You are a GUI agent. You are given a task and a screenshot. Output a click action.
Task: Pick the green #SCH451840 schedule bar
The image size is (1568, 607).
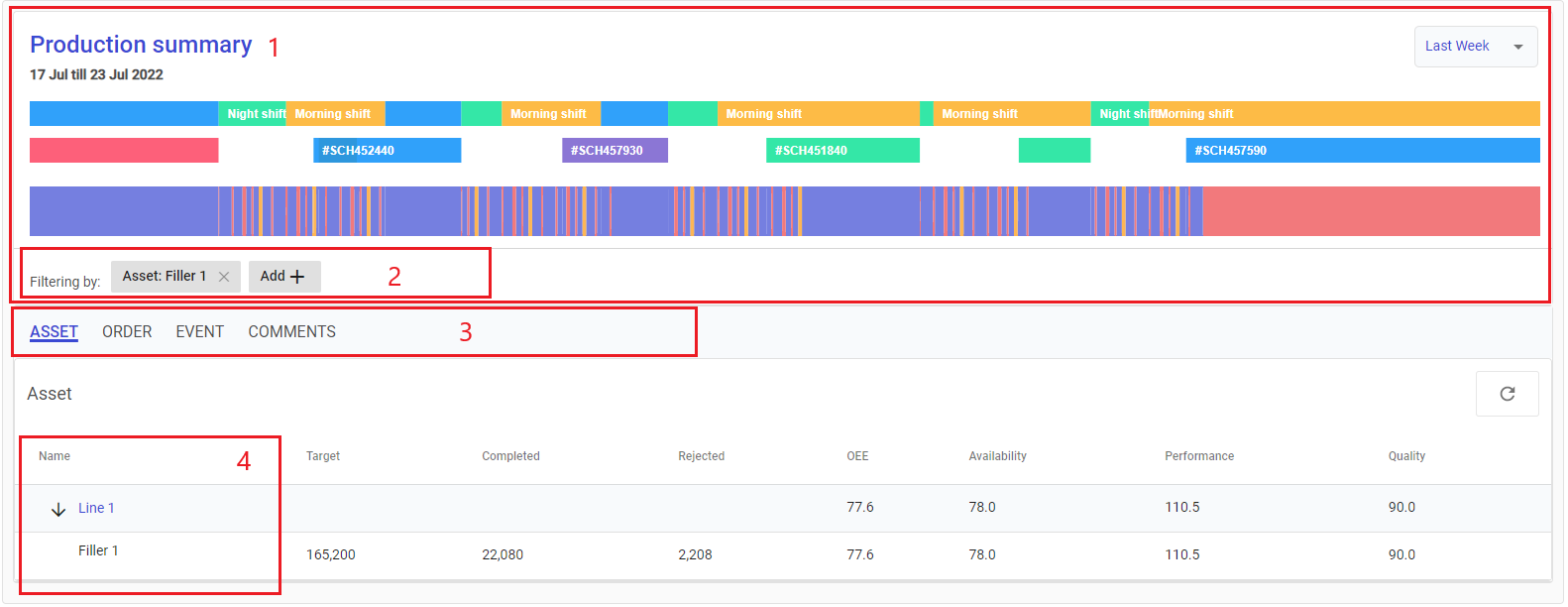point(842,151)
